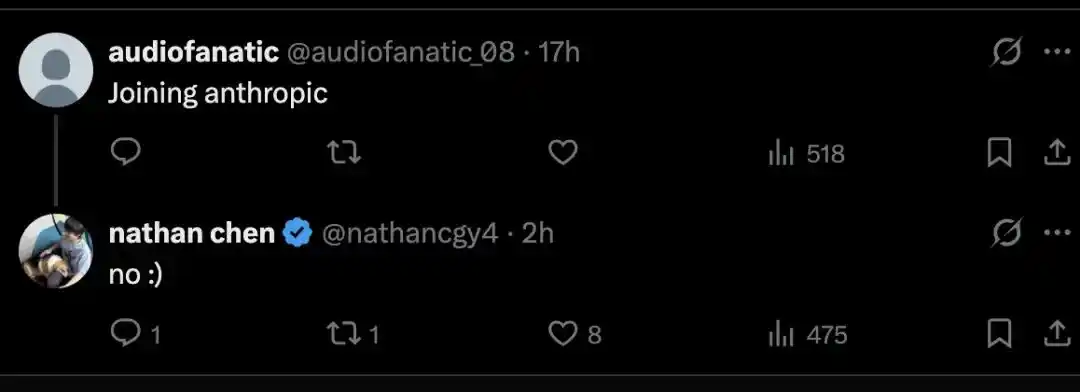
Task: Reply to nathan chen's no :) tweet
Action: [136, 334]
